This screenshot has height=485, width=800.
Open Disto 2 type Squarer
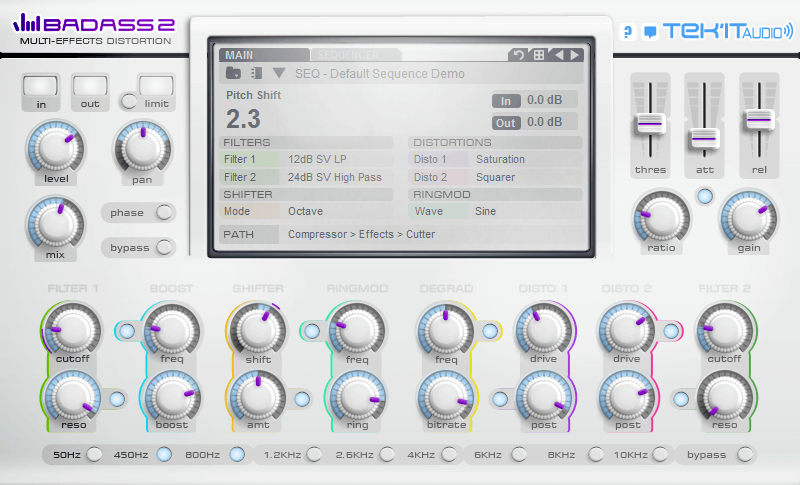coord(495,177)
